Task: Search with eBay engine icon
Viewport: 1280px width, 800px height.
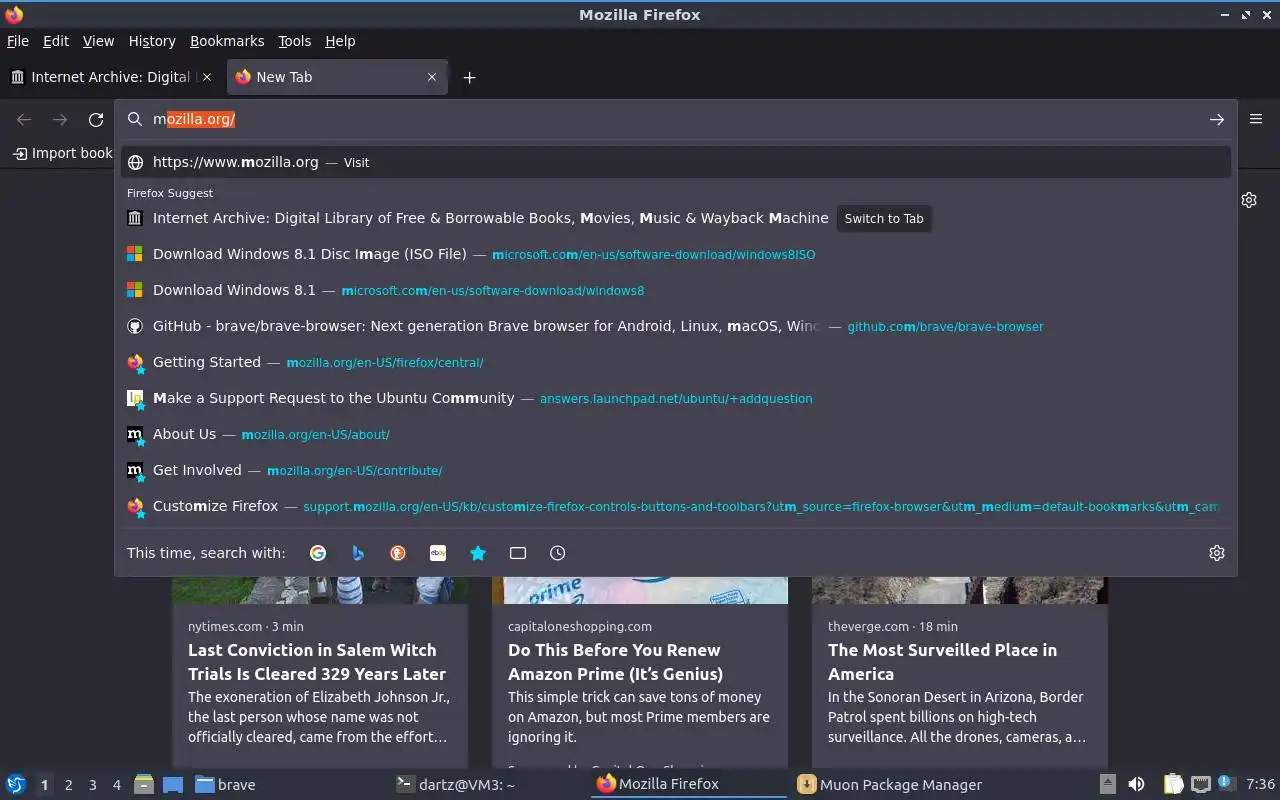Action: click(438, 553)
